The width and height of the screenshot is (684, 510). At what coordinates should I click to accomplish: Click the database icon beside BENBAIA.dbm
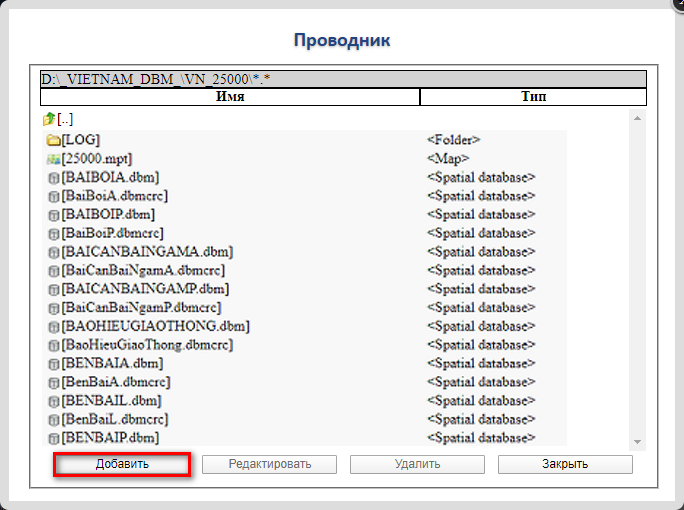click(x=53, y=364)
